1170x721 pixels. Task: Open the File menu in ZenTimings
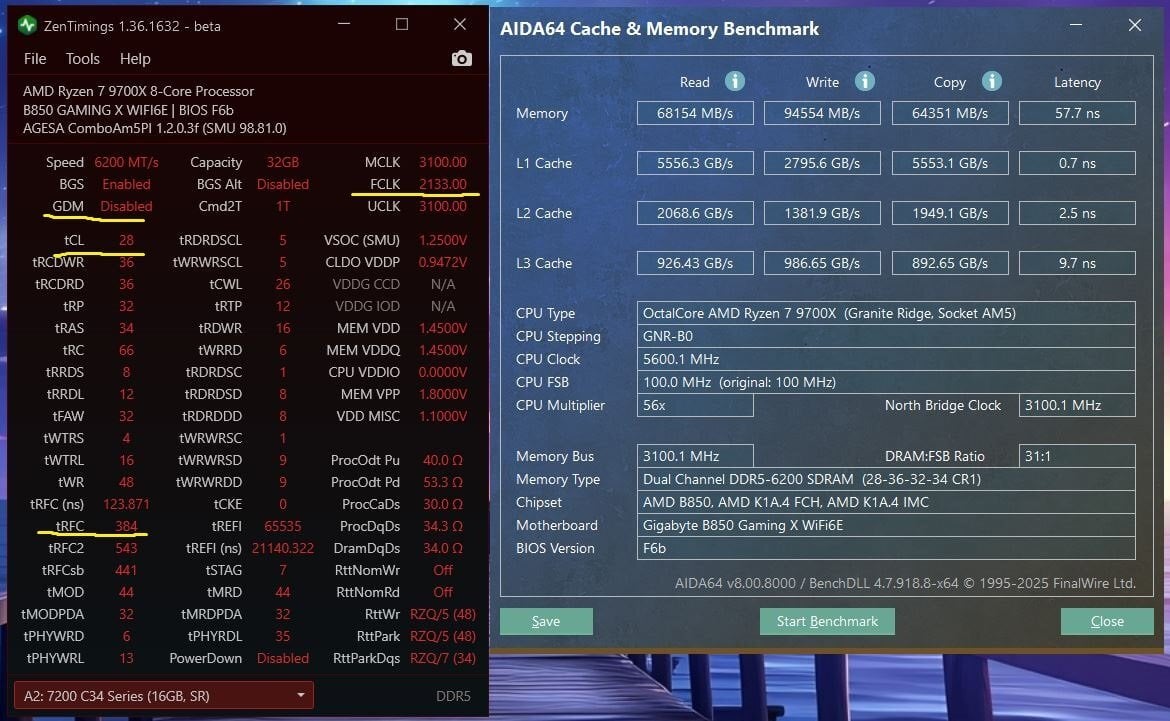point(35,59)
